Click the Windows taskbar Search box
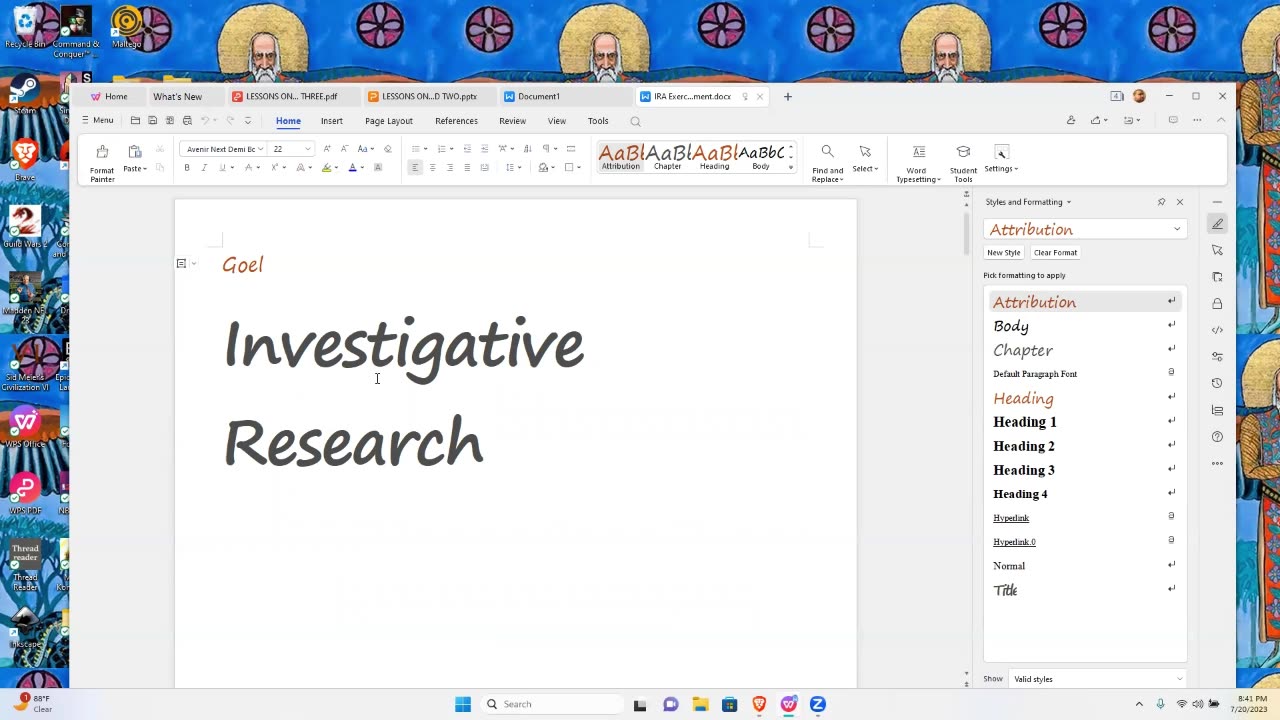 pyautogui.click(x=552, y=704)
